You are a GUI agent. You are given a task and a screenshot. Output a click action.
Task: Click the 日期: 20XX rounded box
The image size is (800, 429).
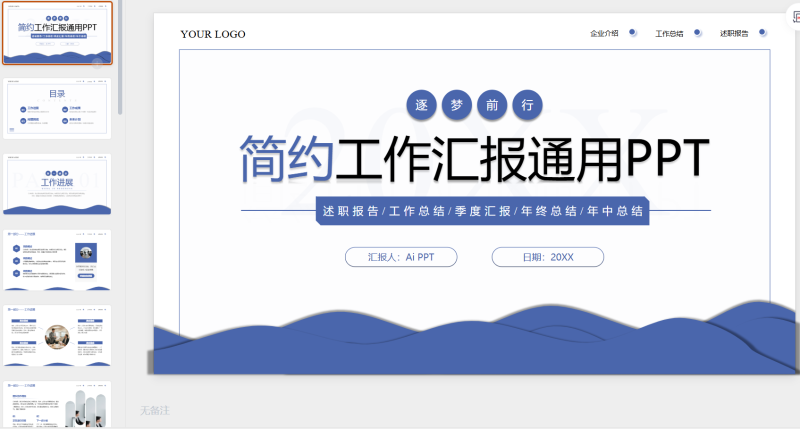point(548,257)
